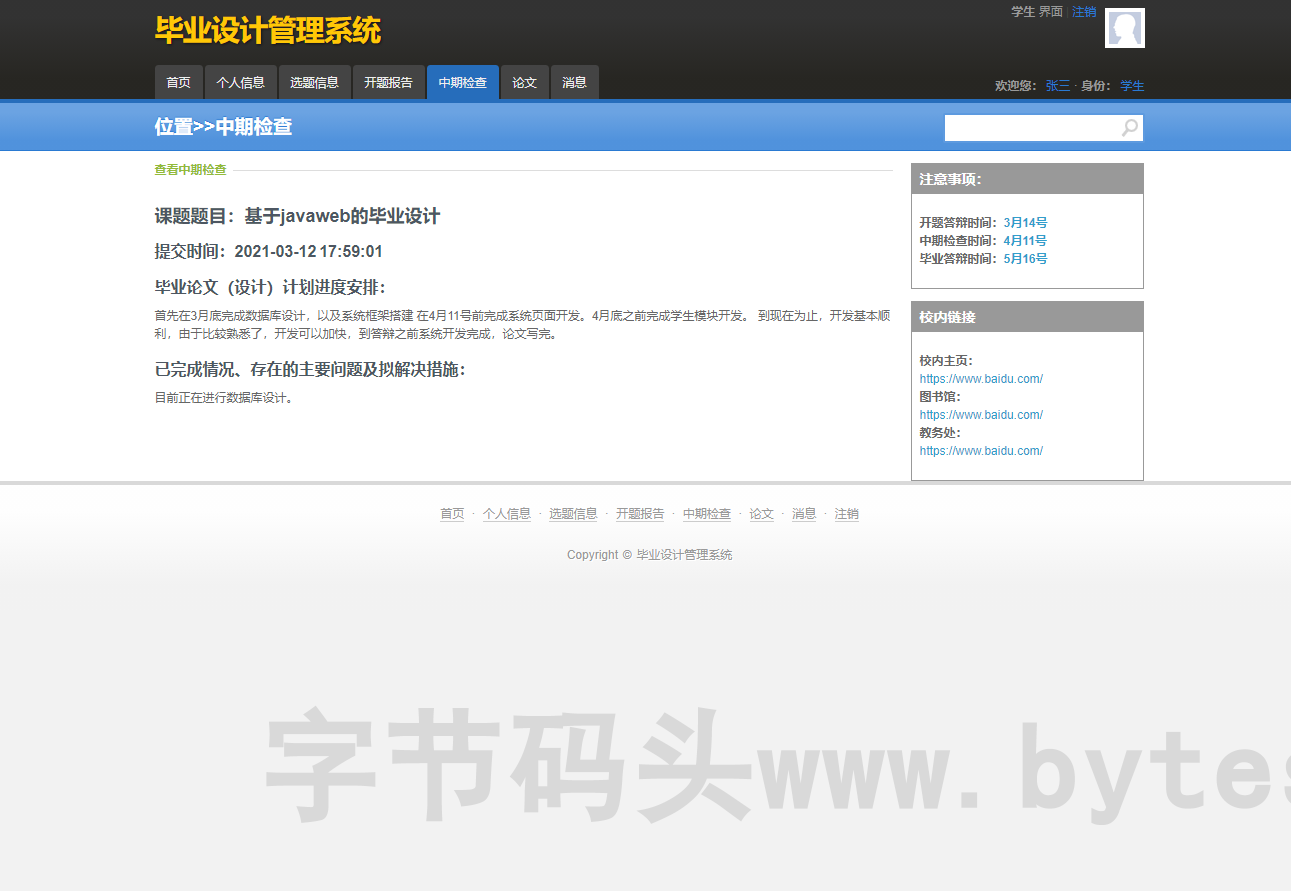Viewport: 1291px width, 891px height.
Task: Click the footer 个人信息 link
Action: coord(507,514)
